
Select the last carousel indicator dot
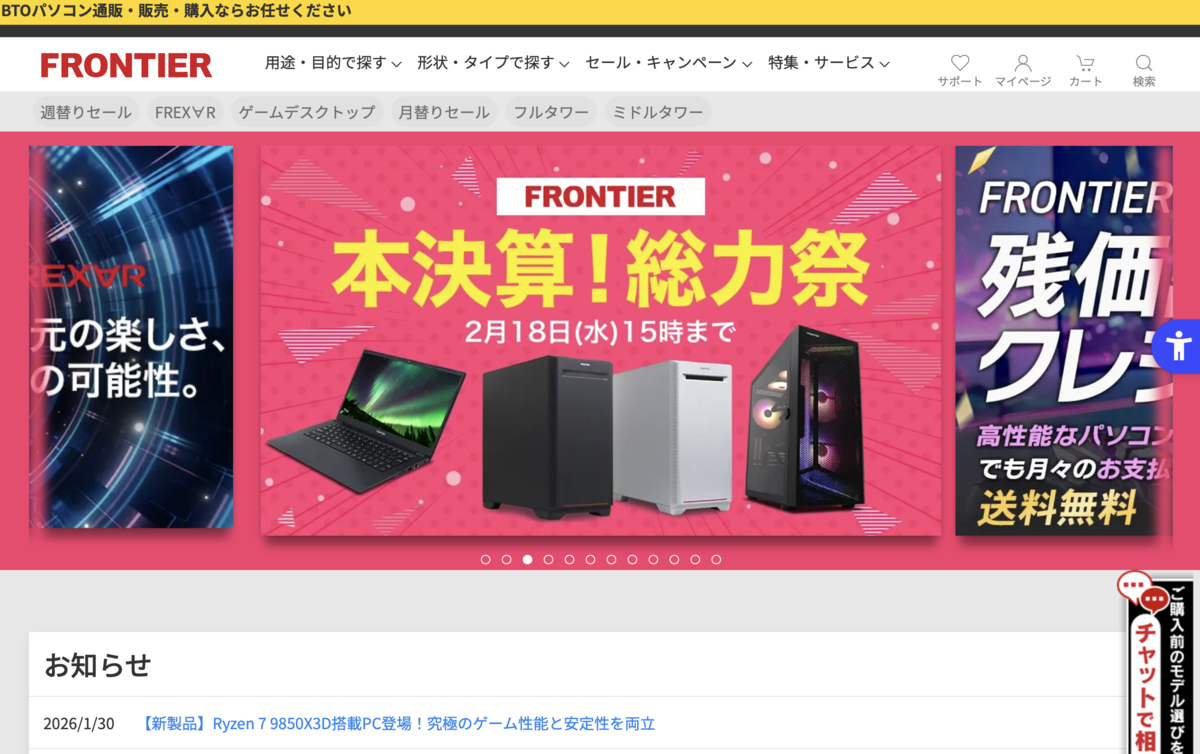click(x=716, y=559)
